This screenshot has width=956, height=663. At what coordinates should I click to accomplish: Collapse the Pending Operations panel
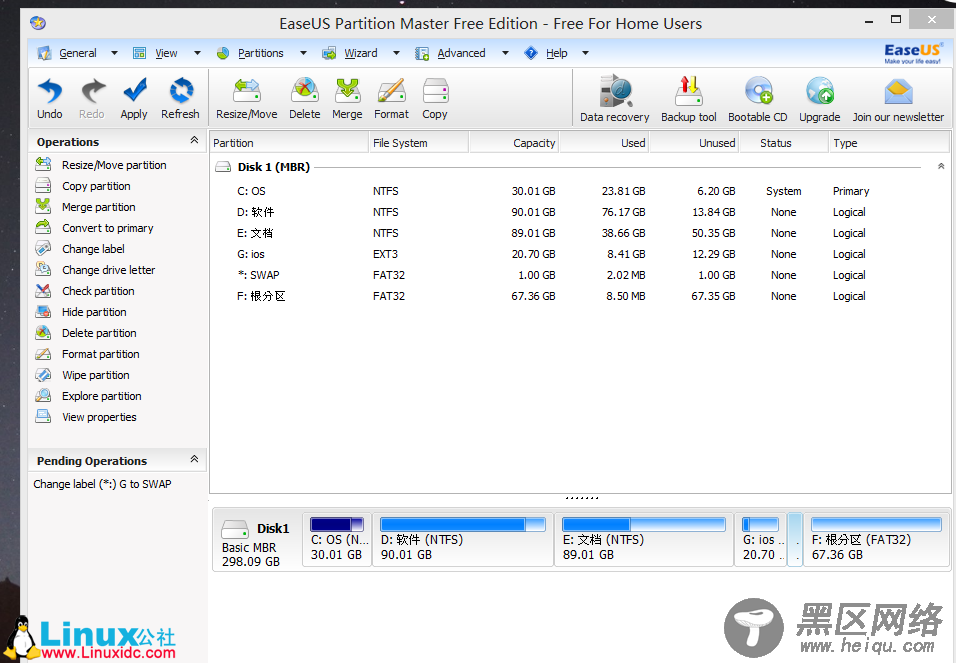pyautogui.click(x=194, y=459)
